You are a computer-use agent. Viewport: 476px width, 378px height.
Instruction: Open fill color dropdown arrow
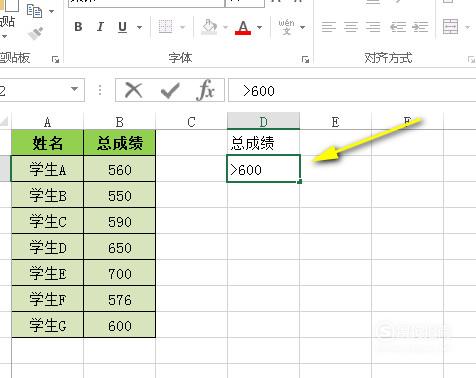(225, 27)
